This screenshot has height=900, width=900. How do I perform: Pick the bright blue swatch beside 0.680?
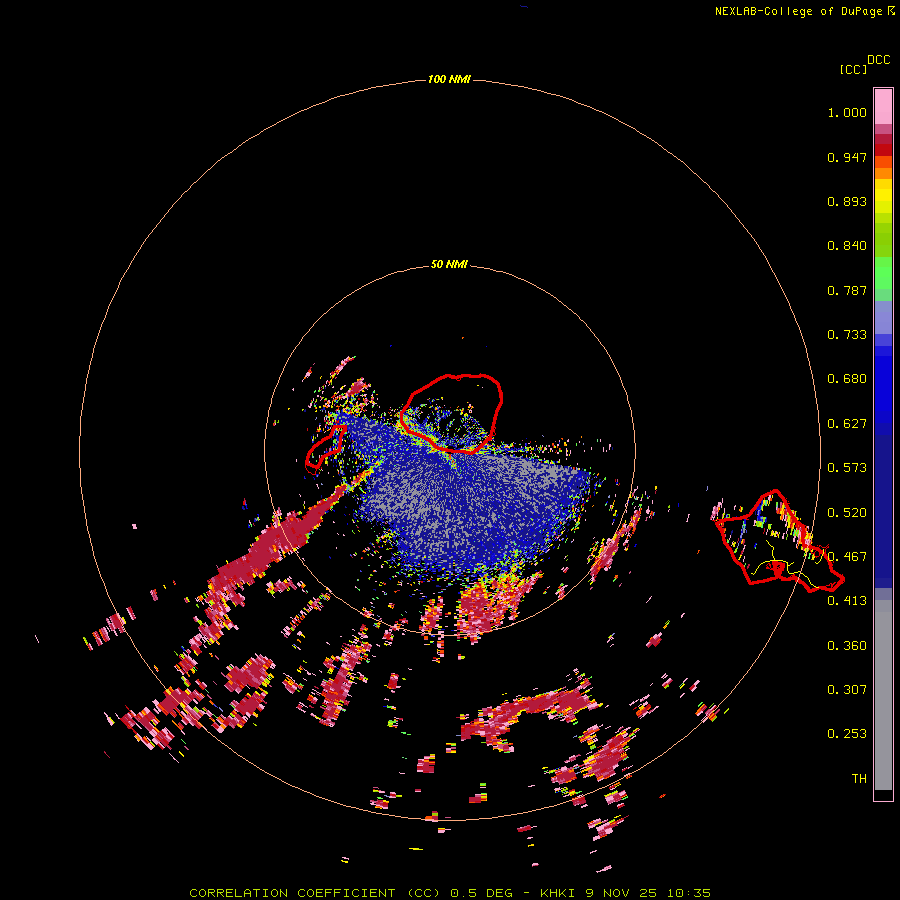(883, 385)
